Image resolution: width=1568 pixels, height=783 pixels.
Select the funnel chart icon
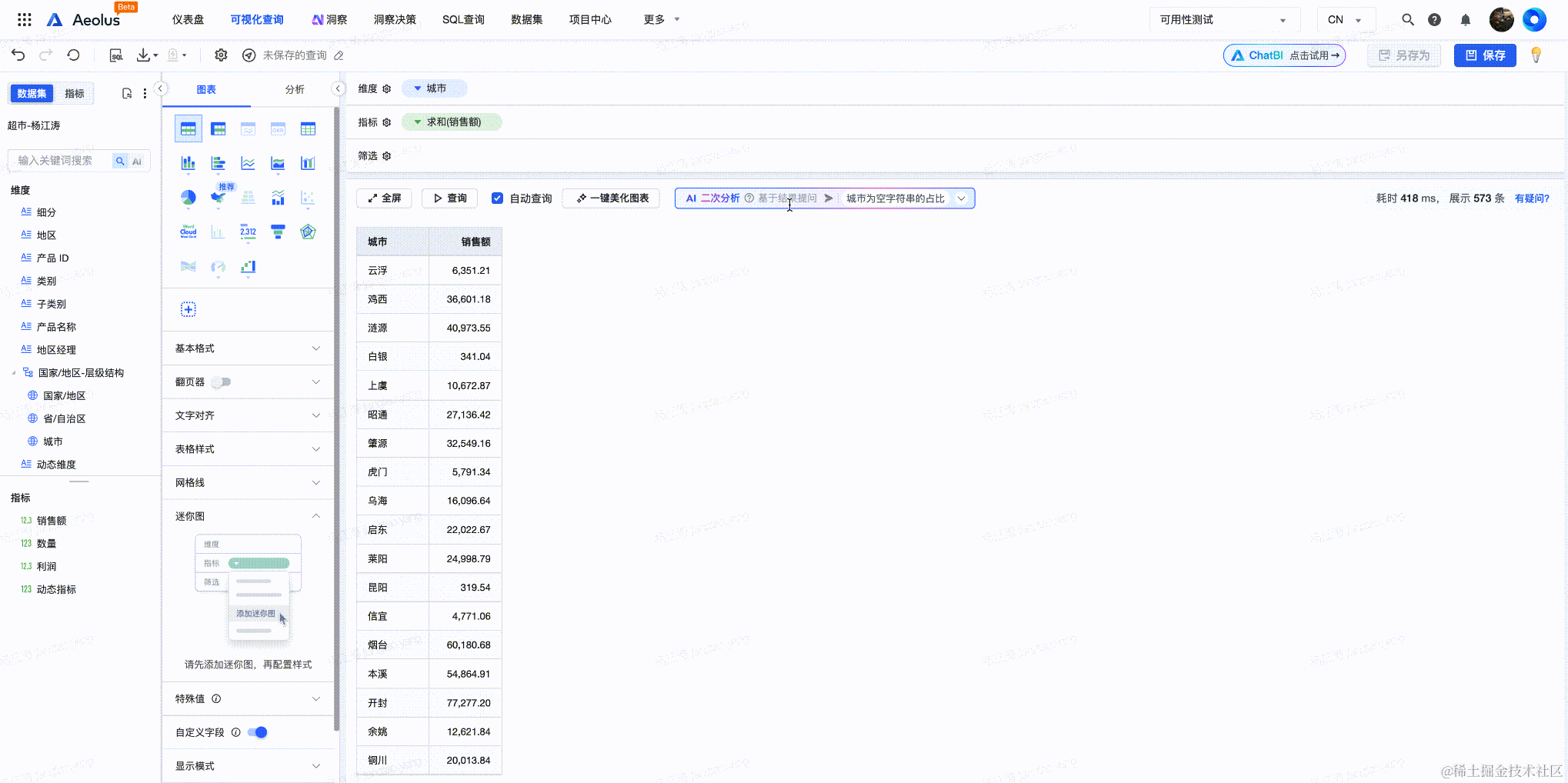point(278,232)
